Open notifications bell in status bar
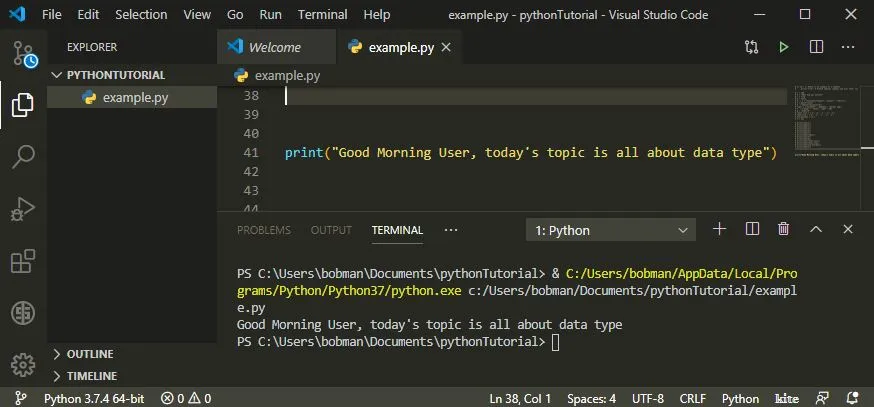The width and height of the screenshot is (874, 407). click(852, 398)
